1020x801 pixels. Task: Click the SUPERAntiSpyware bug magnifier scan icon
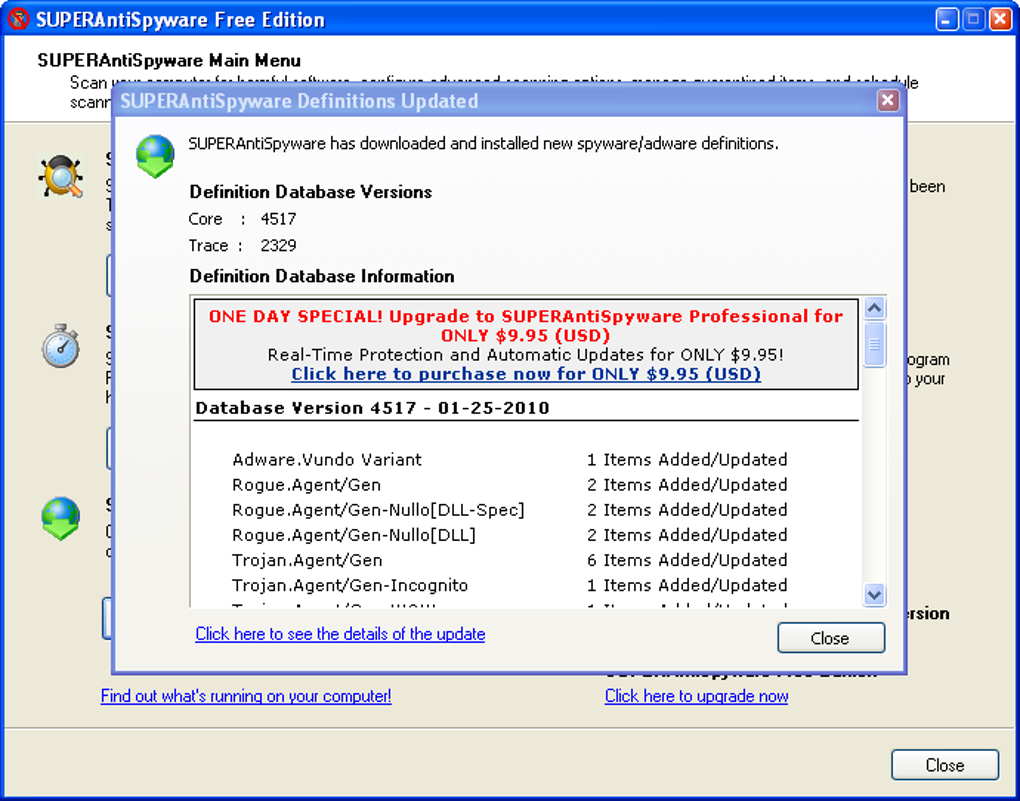(x=60, y=176)
